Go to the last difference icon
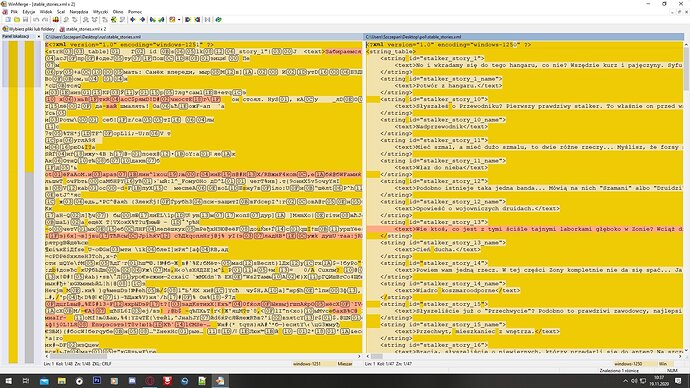The width and height of the screenshot is (690, 388). point(122,20)
